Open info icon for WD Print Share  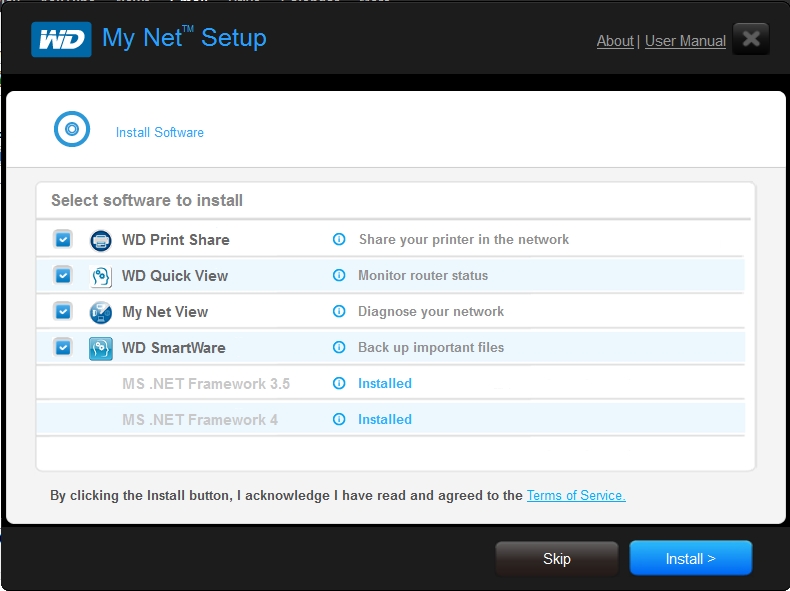339,239
